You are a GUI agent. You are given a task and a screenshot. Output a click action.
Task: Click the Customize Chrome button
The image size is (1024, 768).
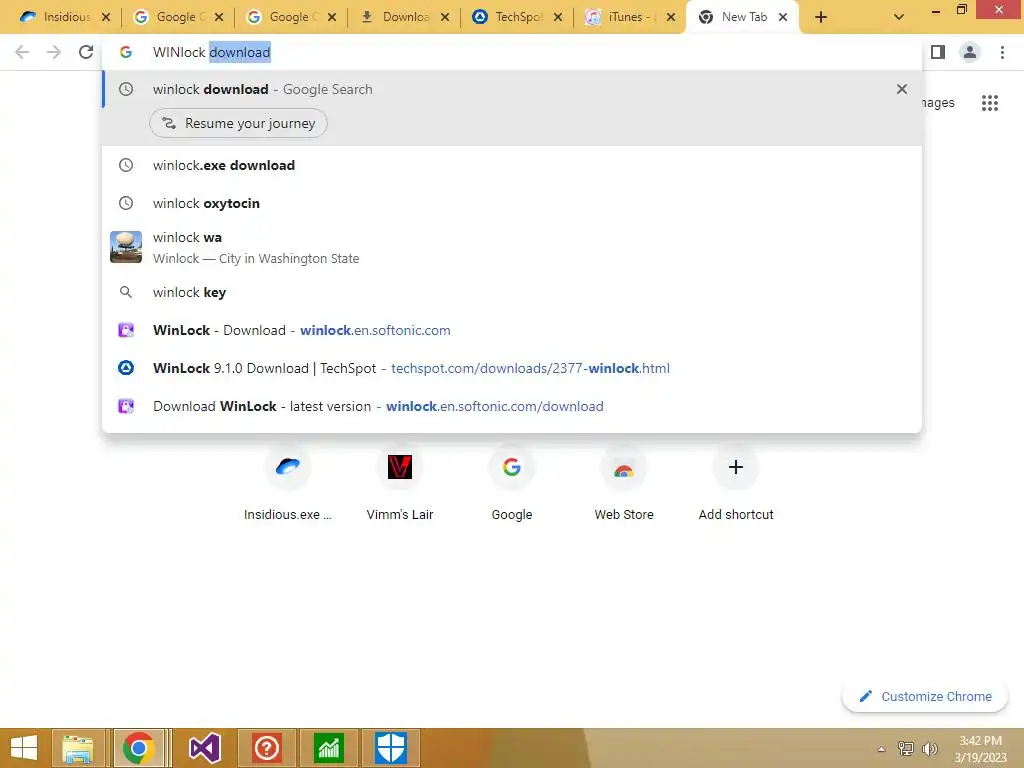[925, 696]
